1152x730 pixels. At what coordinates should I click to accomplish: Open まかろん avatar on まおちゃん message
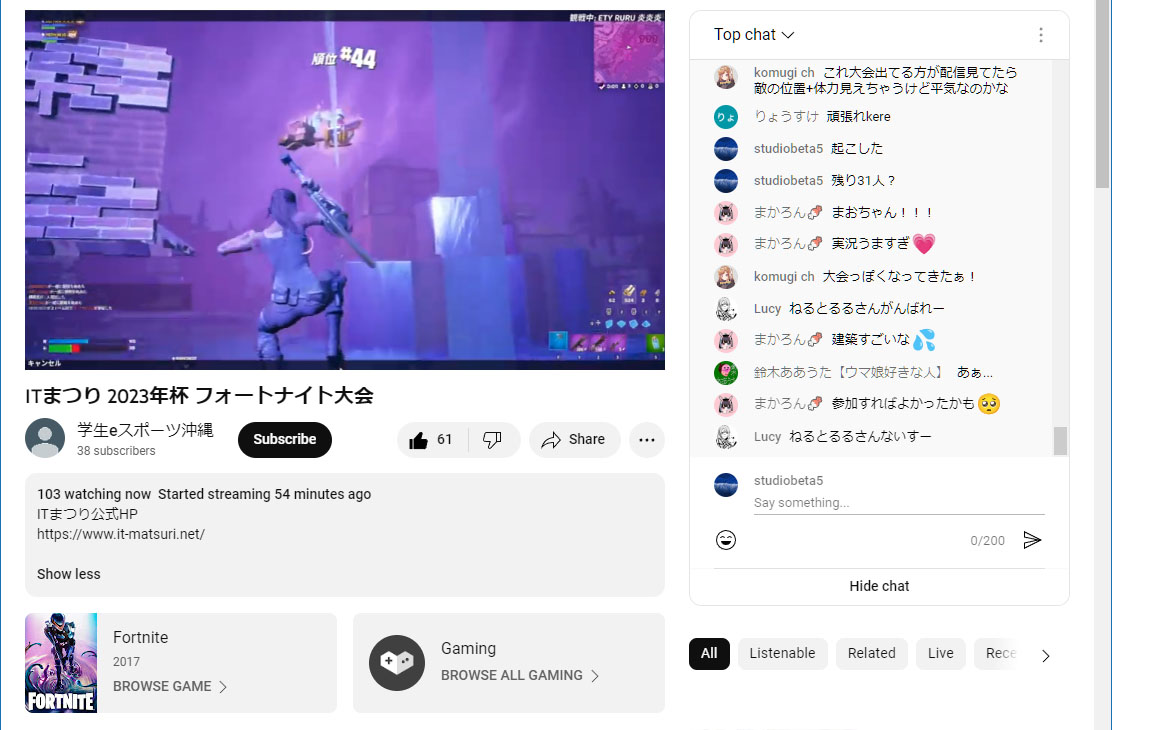pyautogui.click(x=726, y=212)
